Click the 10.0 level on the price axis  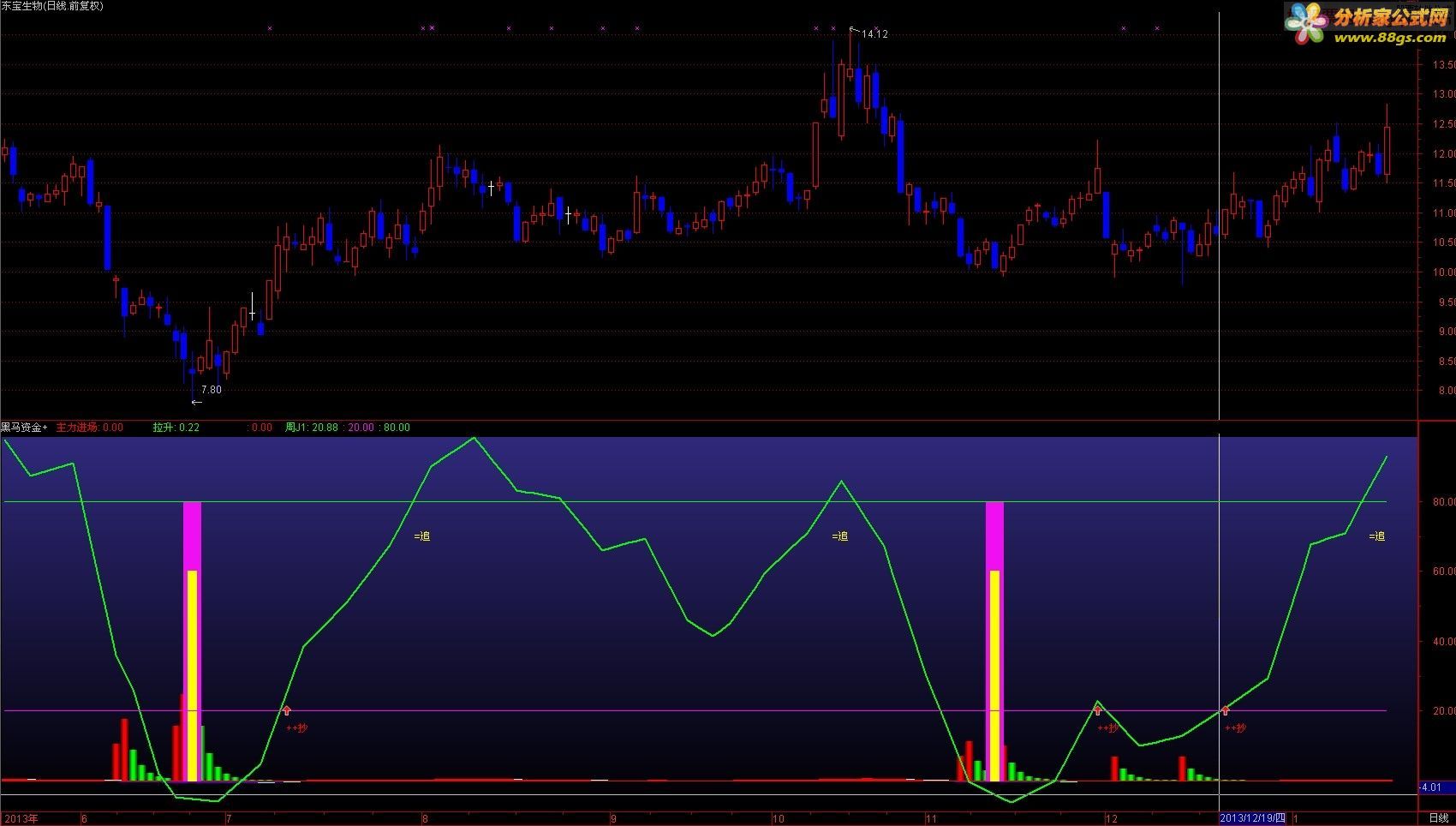pos(1443,272)
